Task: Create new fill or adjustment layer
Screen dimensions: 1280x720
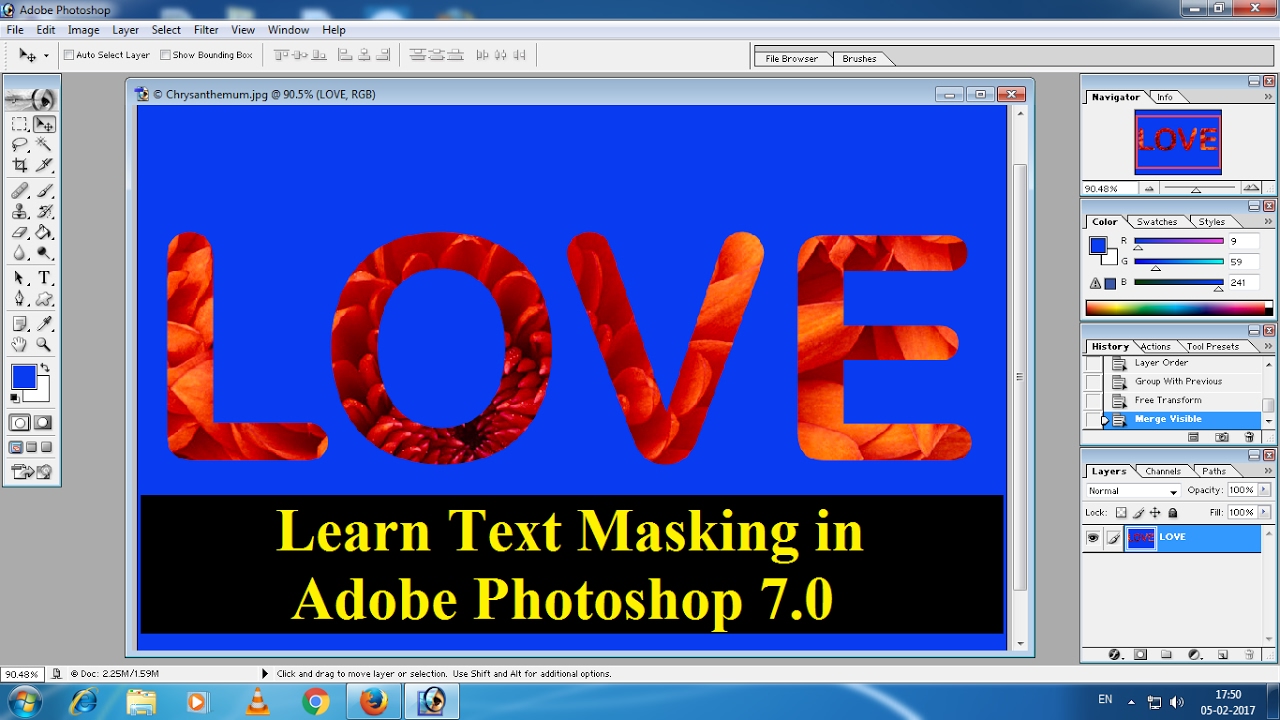Action: coord(1193,655)
